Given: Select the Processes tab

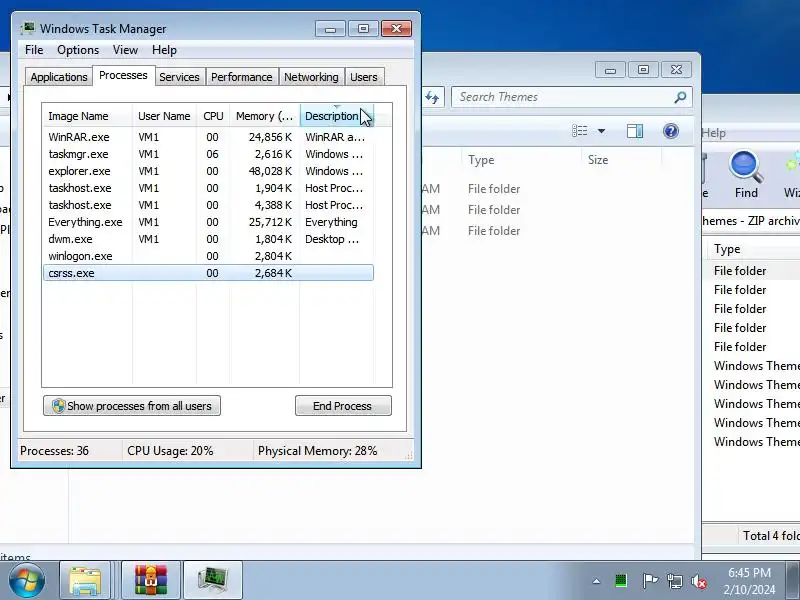Looking at the screenshot, I should [123, 76].
